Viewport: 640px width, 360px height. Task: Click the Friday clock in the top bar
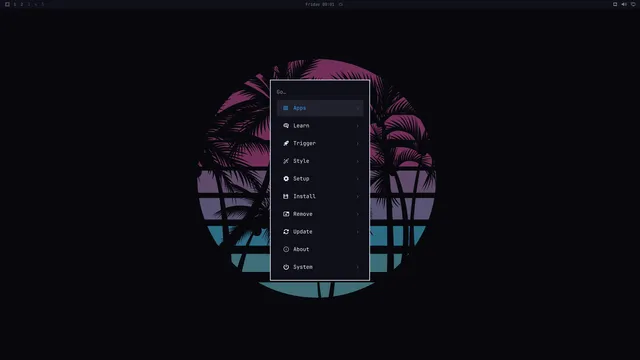tap(320, 4)
